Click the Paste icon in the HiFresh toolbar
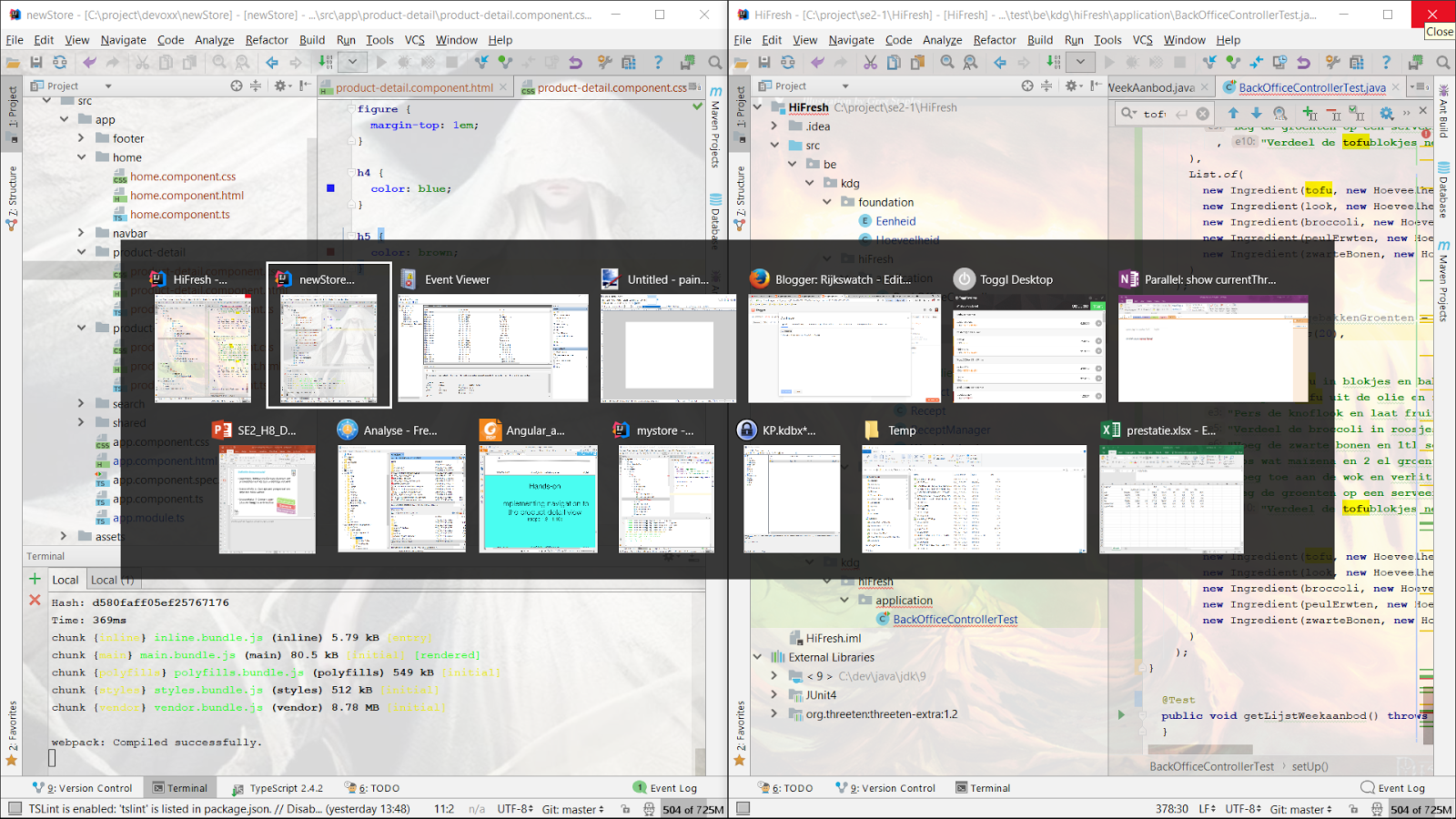Viewport: 1456px width, 819px height. coord(918,62)
